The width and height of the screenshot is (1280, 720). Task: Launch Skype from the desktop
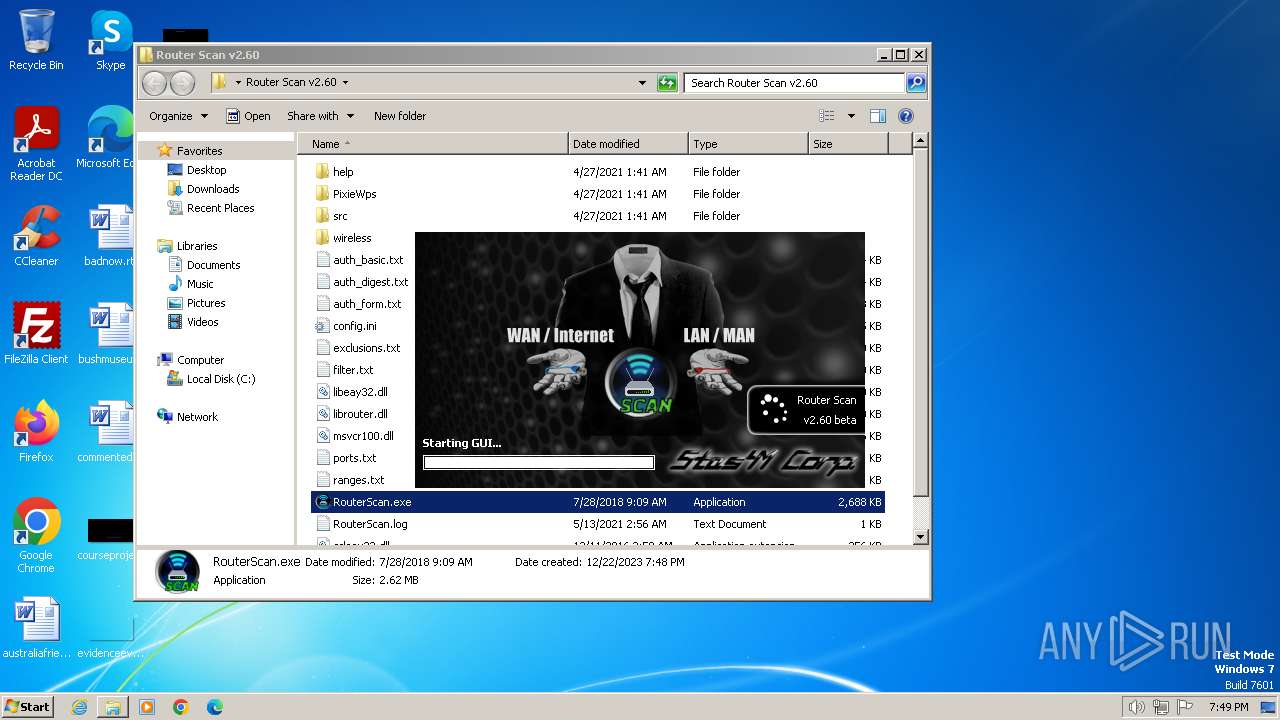click(110, 40)
